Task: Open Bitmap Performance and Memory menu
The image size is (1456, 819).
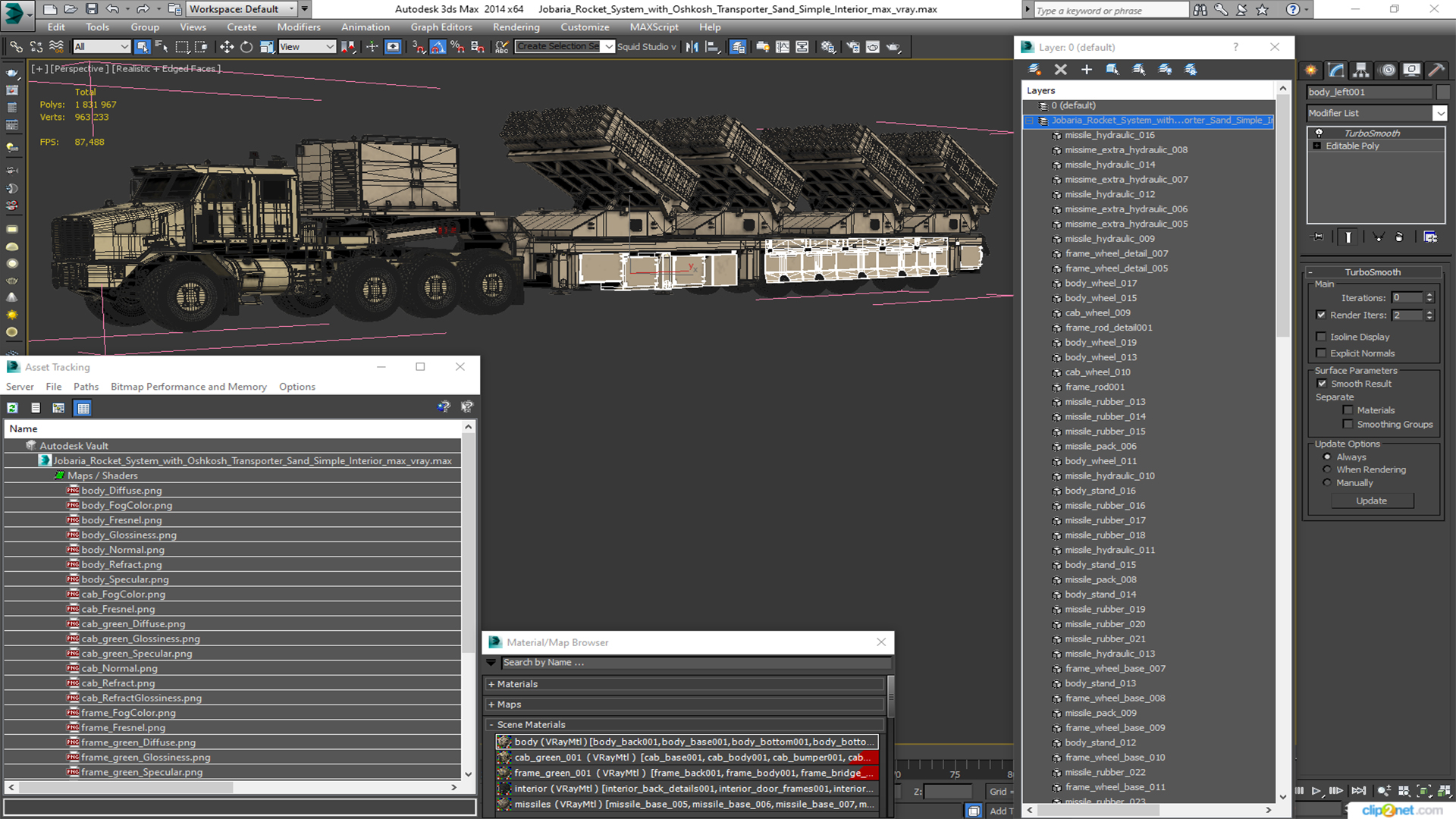Action: (189, 387)
